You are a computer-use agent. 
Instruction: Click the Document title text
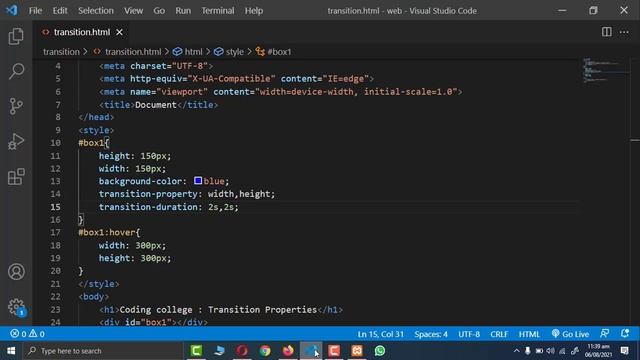(156, 105)
